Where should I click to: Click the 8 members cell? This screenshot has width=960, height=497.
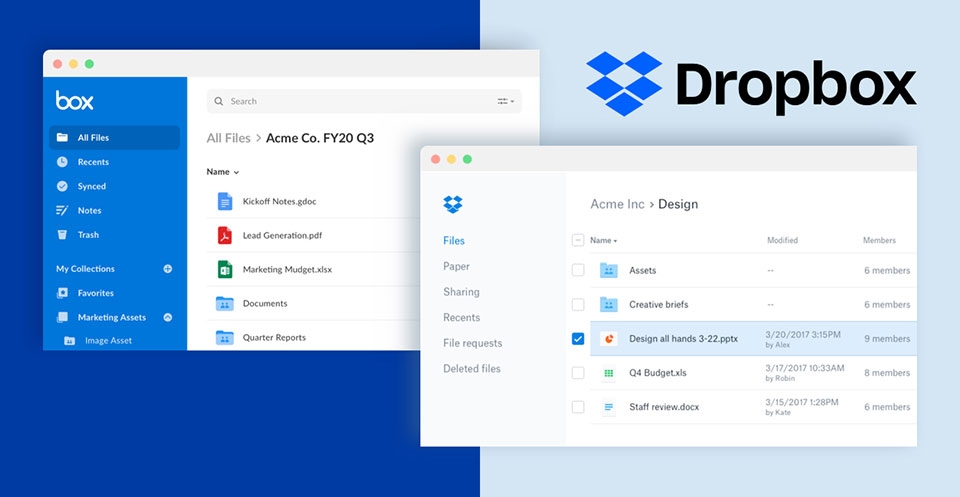point(887,373)
